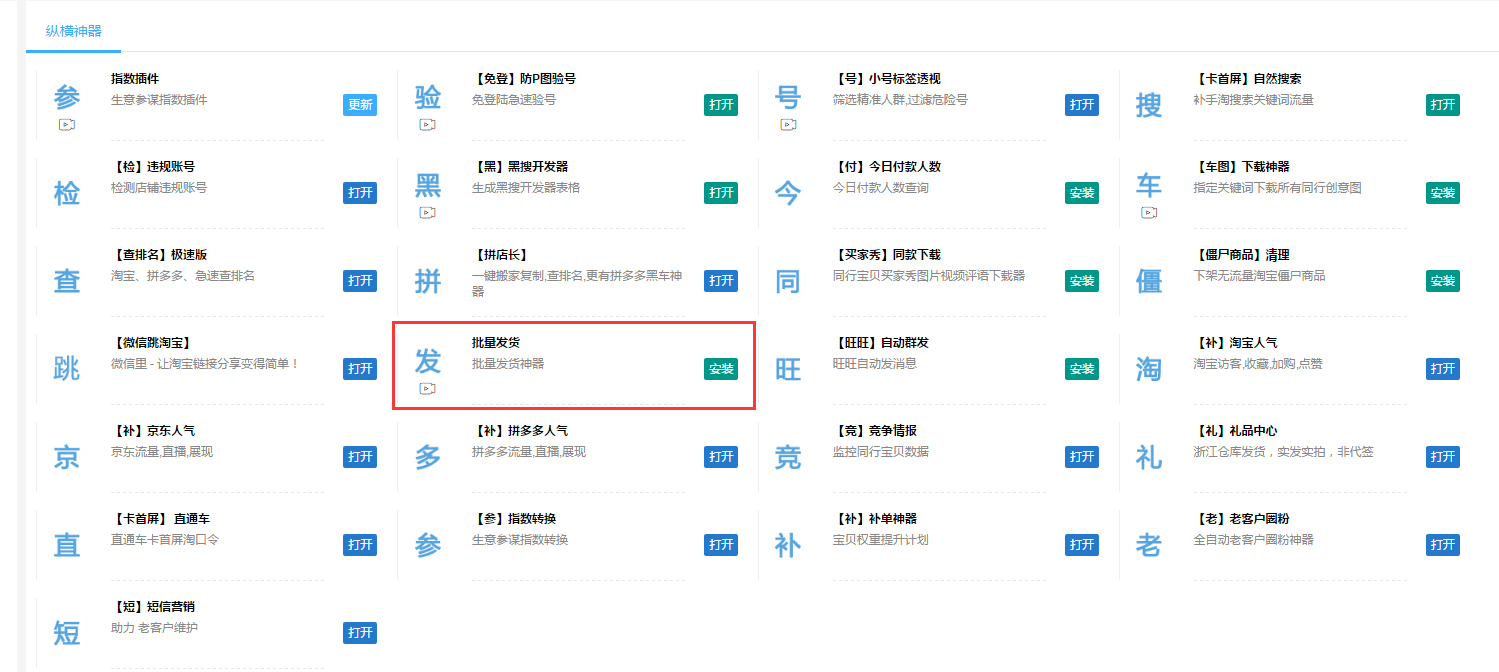The height and width of the screenshot is (672, 1499).
Task: Open the 违规账号 checker
Action: tap(360, 193)
